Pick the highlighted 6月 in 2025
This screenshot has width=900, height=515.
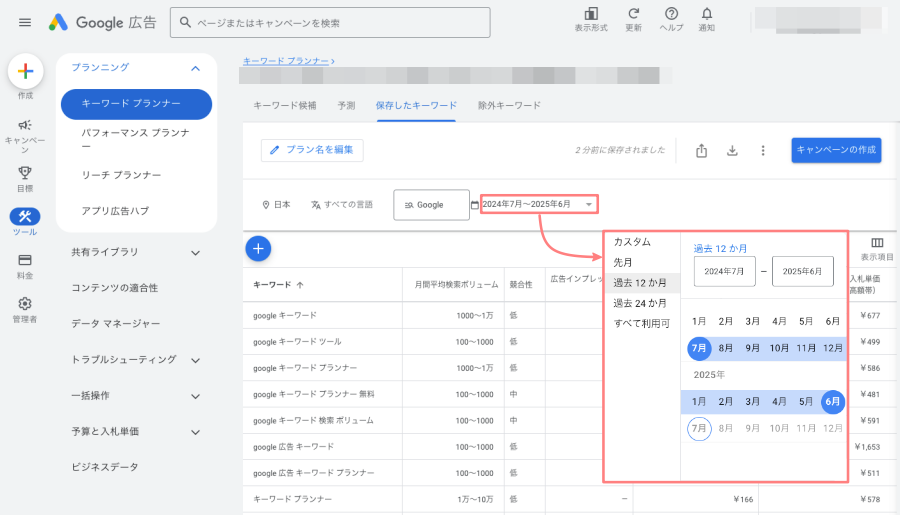tap(833, 402)
